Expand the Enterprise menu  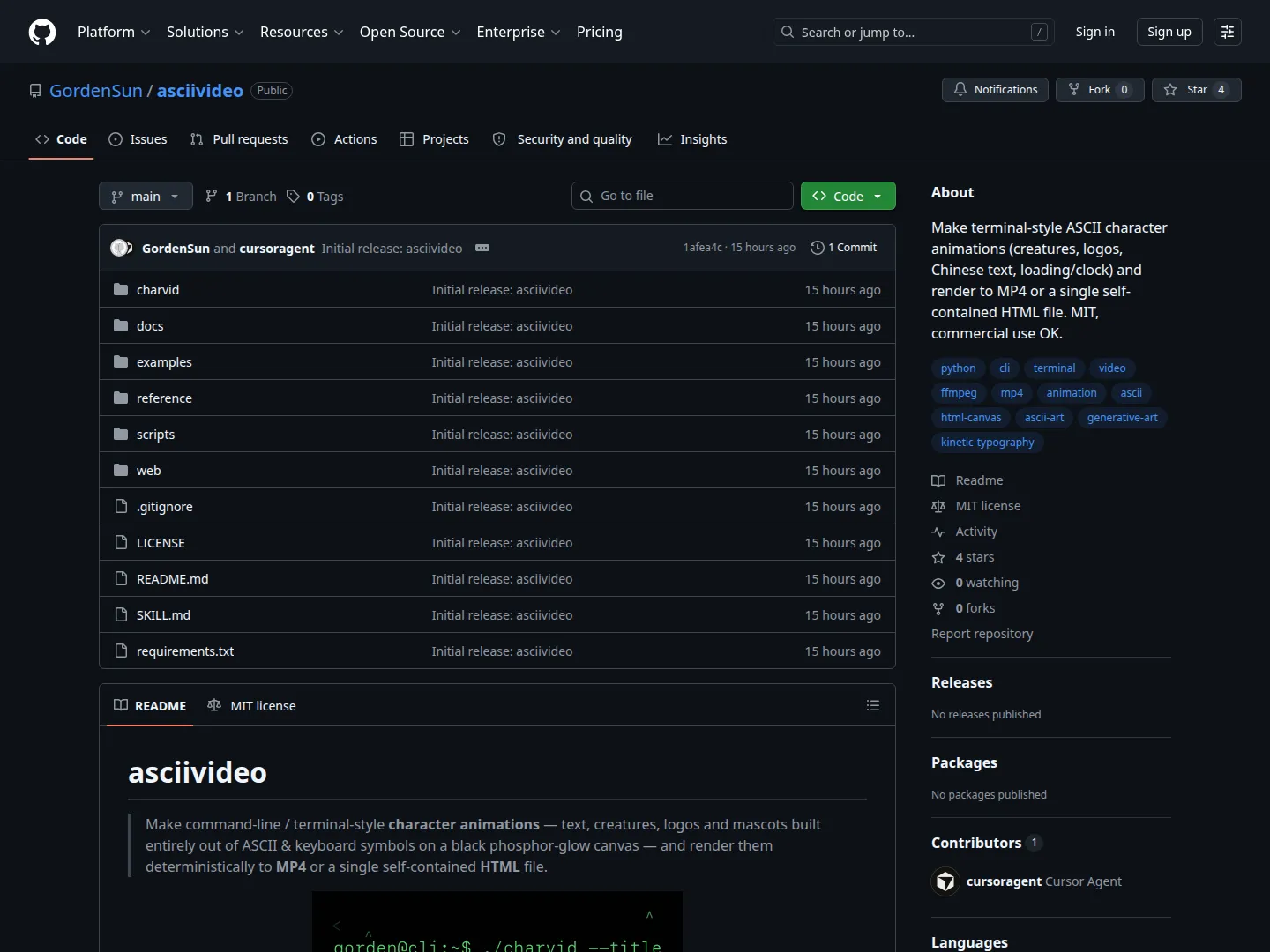click(x=519, y=32)
